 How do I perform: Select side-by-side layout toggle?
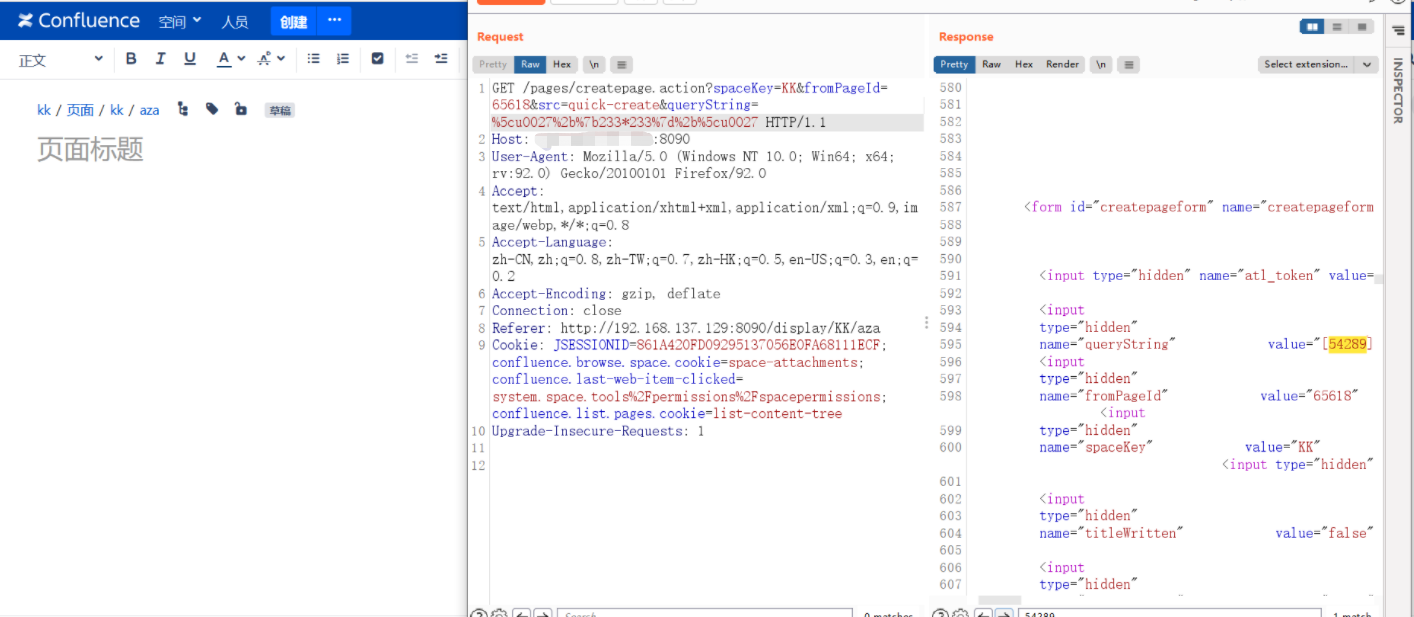(1312, 26)
